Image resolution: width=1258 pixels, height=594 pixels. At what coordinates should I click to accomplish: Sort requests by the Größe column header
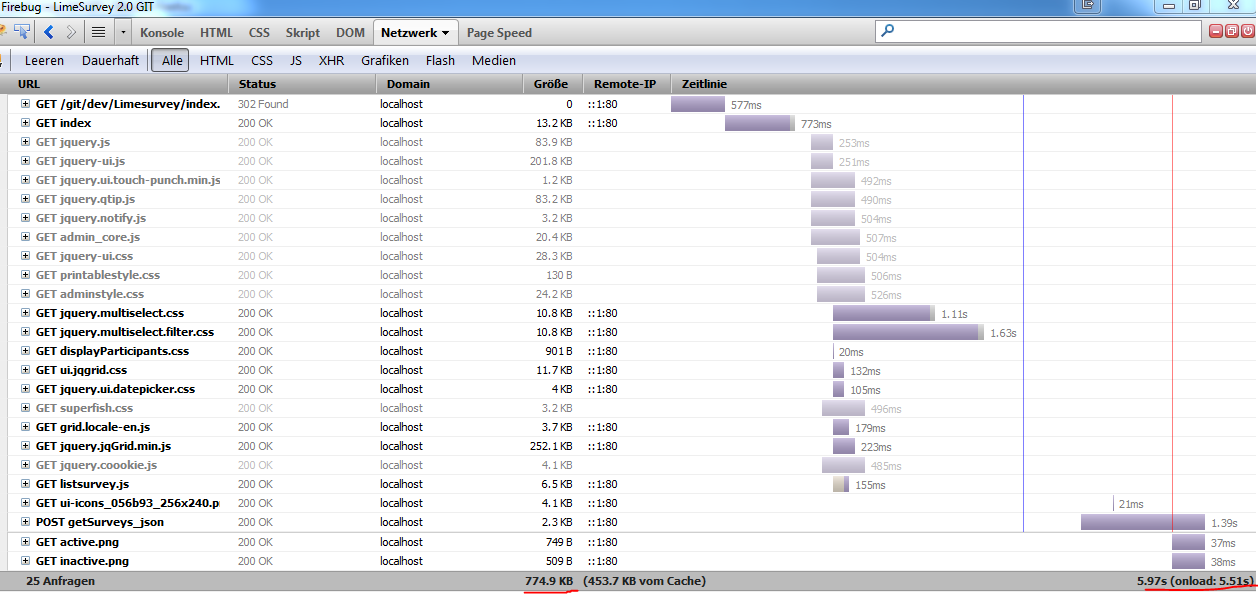coord(551,85)
